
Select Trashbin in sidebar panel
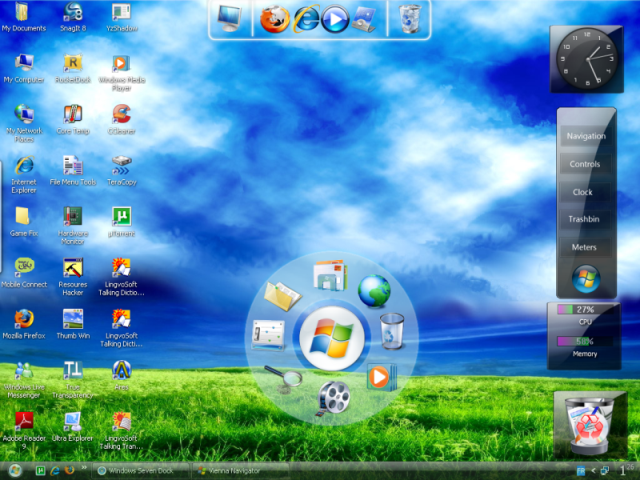click(584, 219)
